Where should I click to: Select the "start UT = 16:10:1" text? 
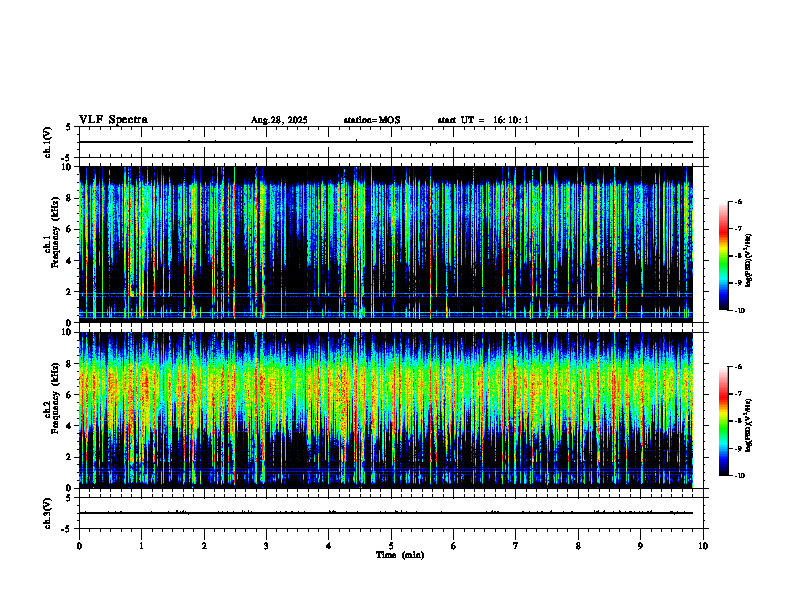pyautogui.click(x=483, y=120)
